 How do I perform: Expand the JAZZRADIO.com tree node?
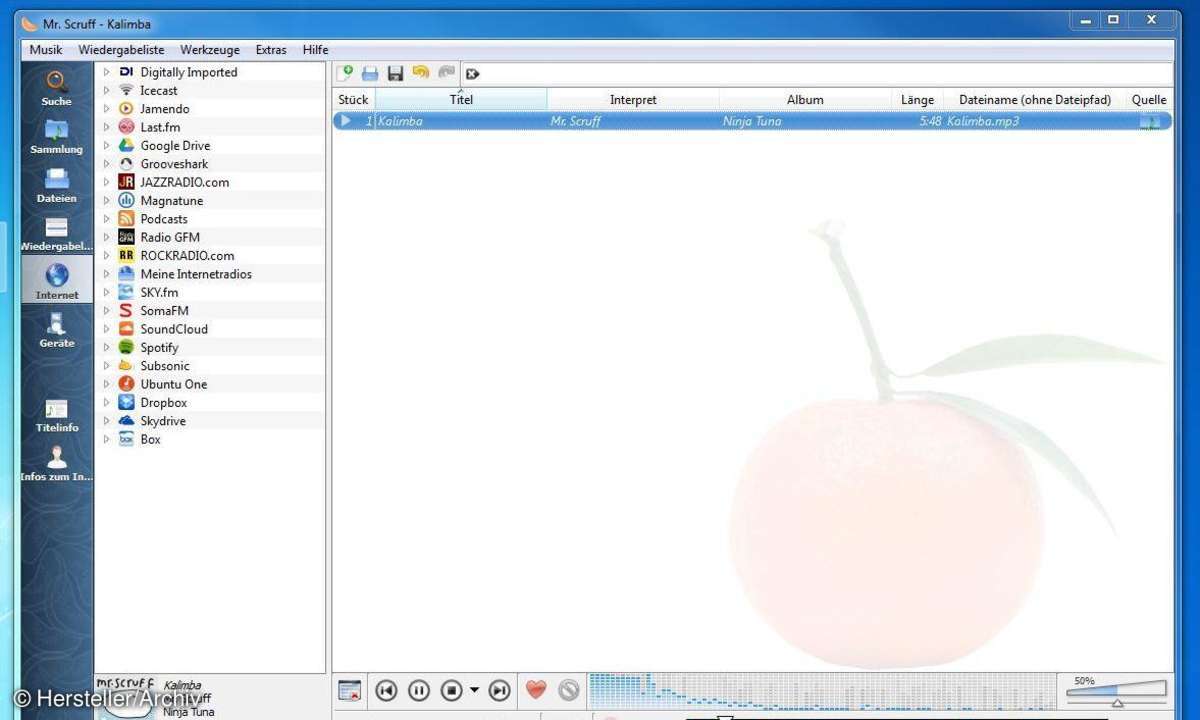point(106,182)
